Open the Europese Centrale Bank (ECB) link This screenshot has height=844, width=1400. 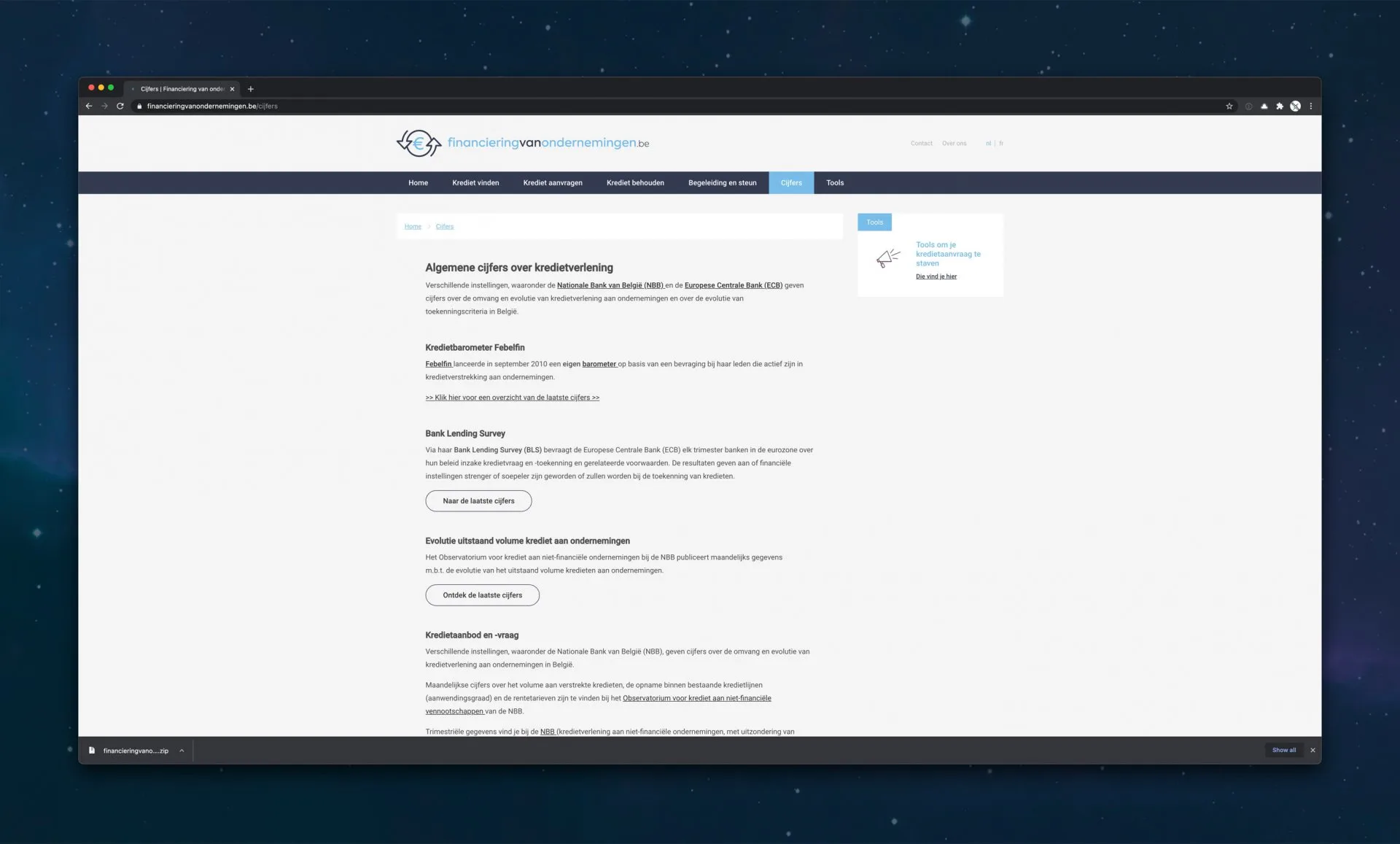(x=734, y=285)
